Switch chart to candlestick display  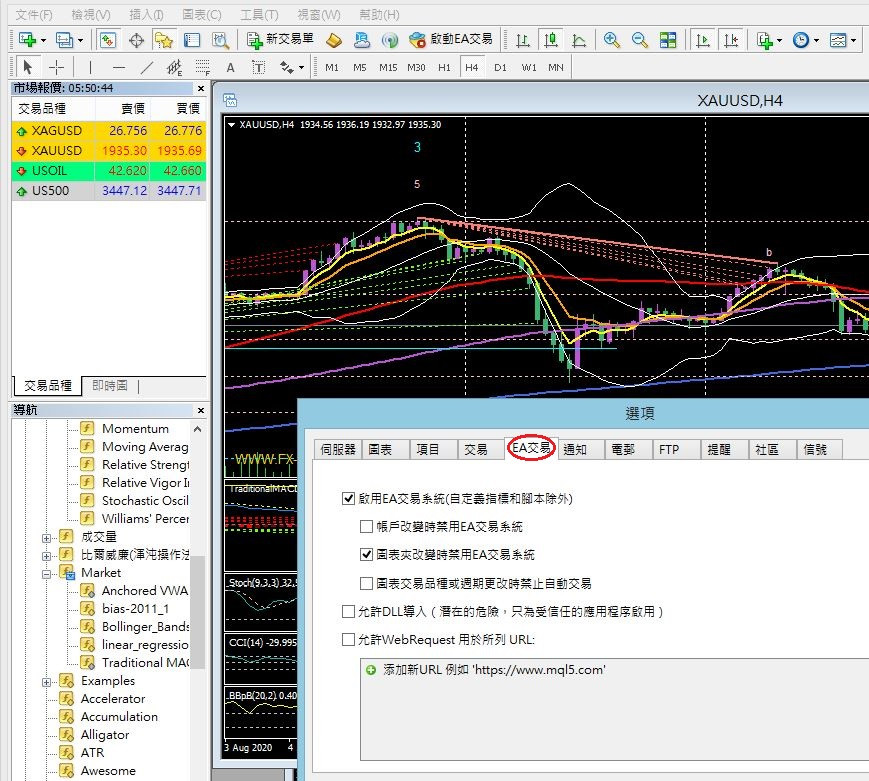click(x=550, y=40)
